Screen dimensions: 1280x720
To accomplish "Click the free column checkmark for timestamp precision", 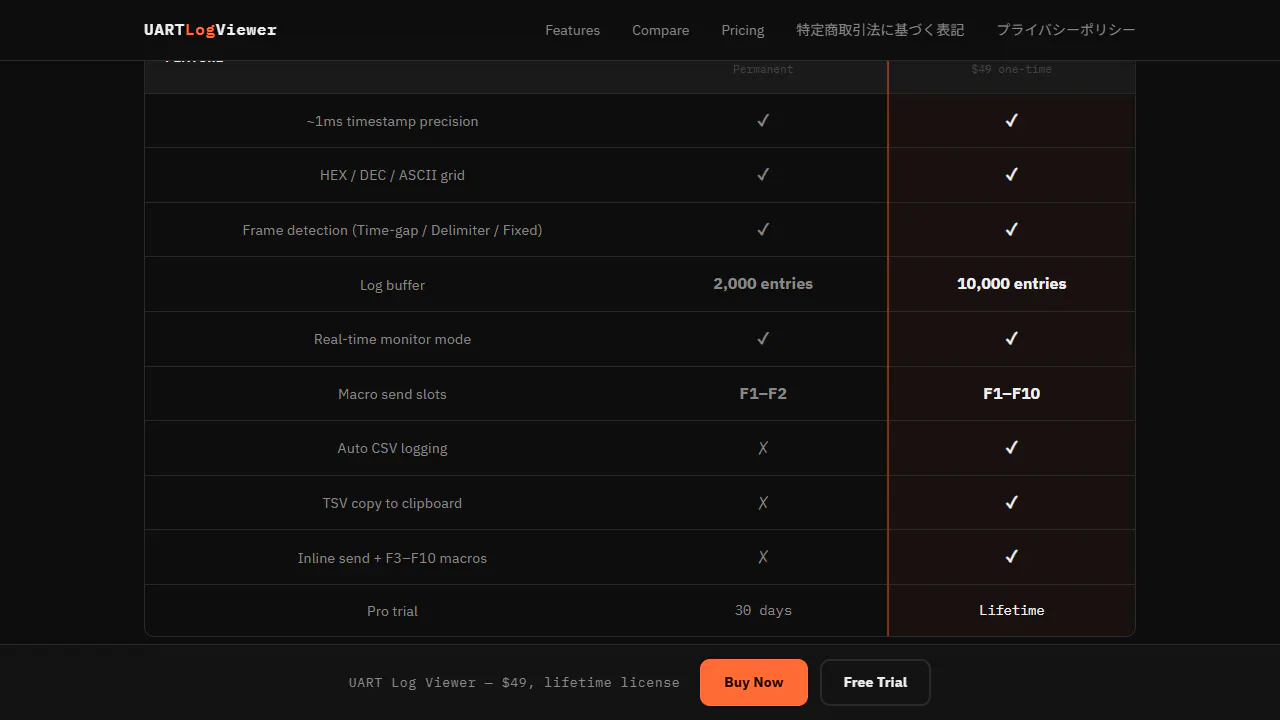I will [763, 120].
